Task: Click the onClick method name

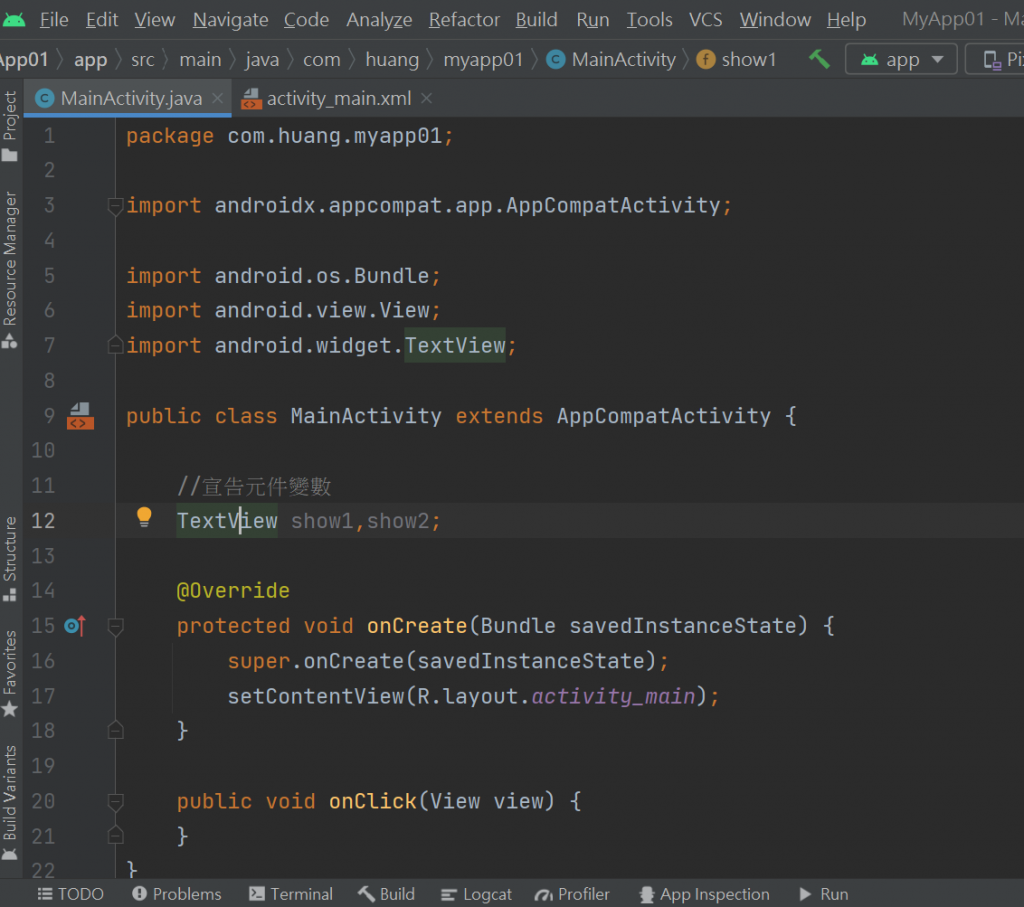Action: click(372, 801)
